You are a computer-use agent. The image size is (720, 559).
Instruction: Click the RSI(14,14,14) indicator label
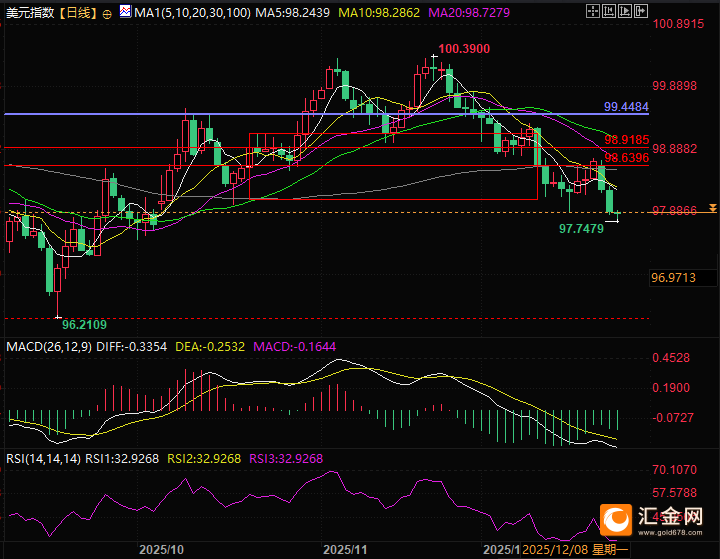click(x=44, y=459)
